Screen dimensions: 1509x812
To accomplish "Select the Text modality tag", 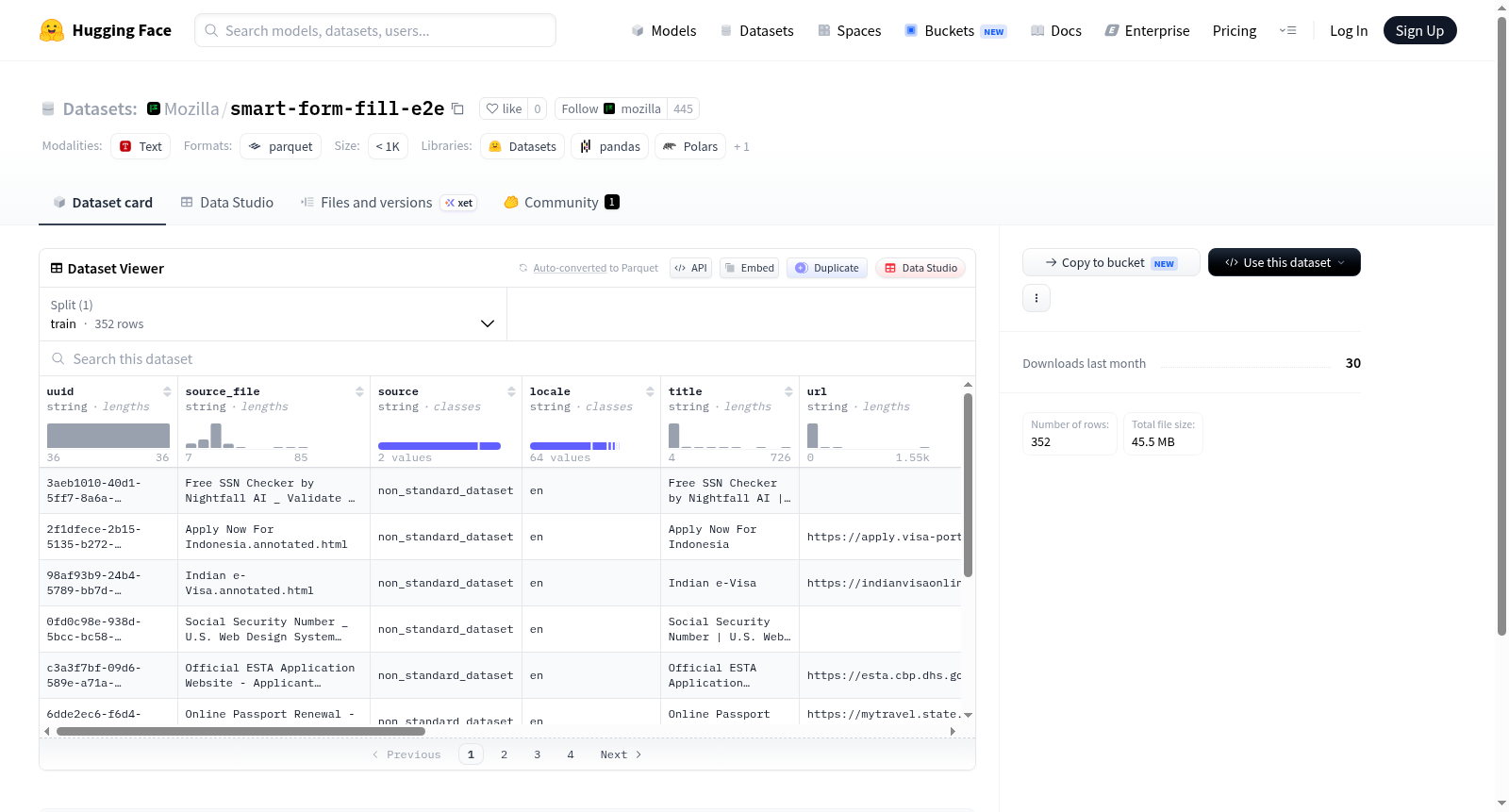I will click(x=141, y=146).
